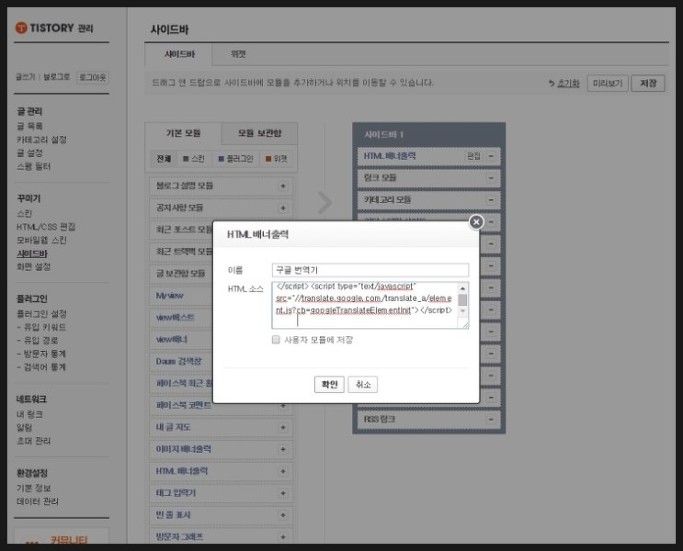This screenshot has height=551, width=683.
Task: Click 편집 on HTML 배너출력 in 사이드바 1
Action: (x=473, y=156)
